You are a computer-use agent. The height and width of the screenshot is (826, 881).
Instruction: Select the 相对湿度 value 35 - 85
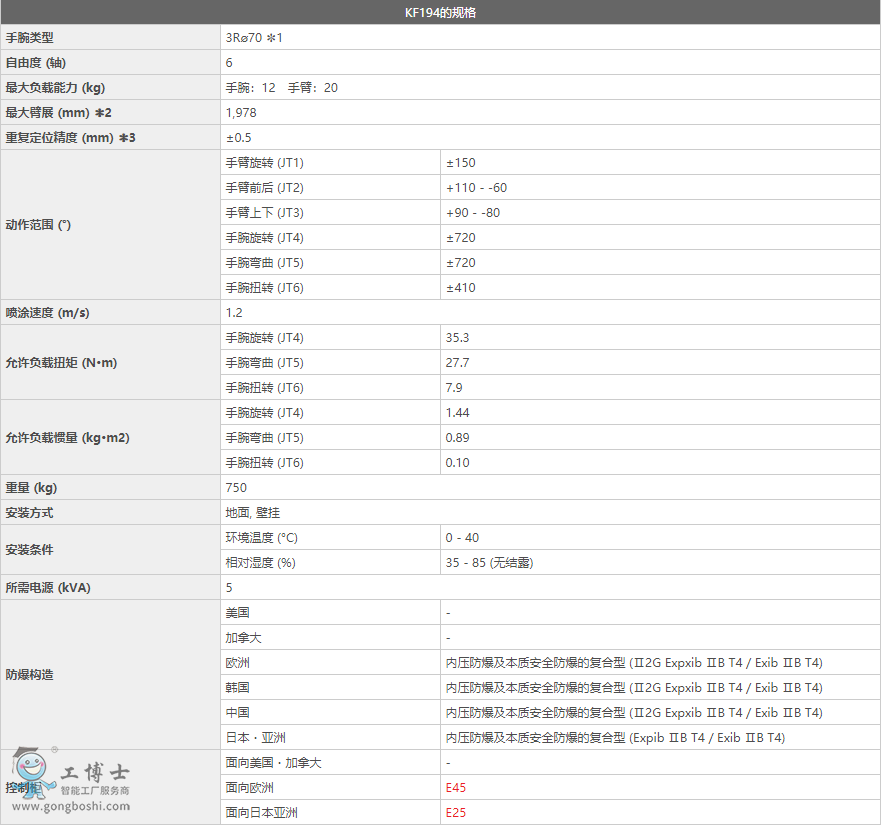489,563
